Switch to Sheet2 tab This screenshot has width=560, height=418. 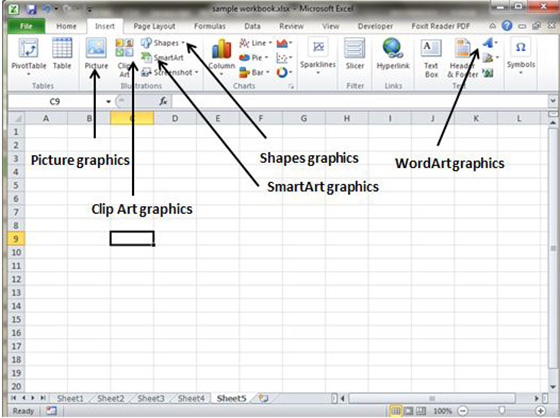pyautogui.click(x=111, y=398)
